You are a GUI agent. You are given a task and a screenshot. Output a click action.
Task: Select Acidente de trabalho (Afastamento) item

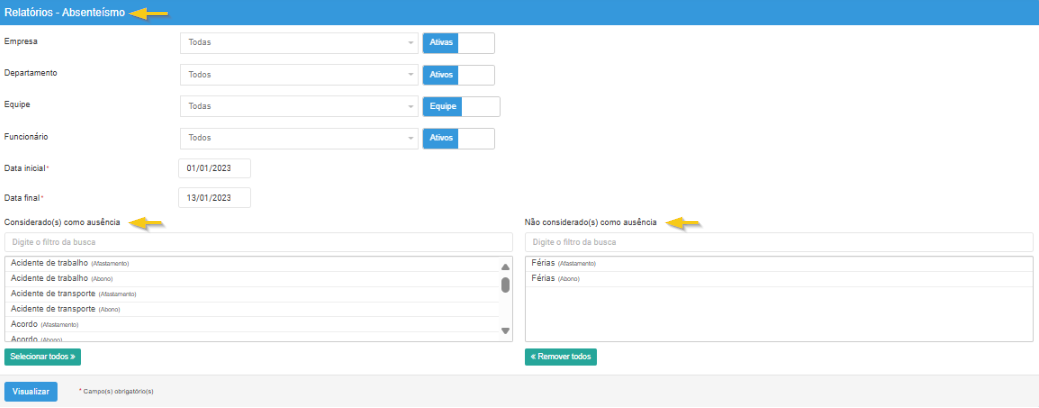click(70, 263)
